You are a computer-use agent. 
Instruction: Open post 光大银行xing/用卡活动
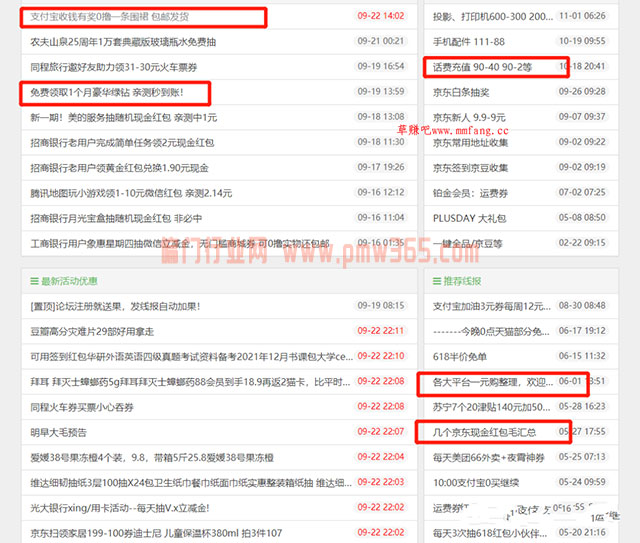click(x=120, y=509)
